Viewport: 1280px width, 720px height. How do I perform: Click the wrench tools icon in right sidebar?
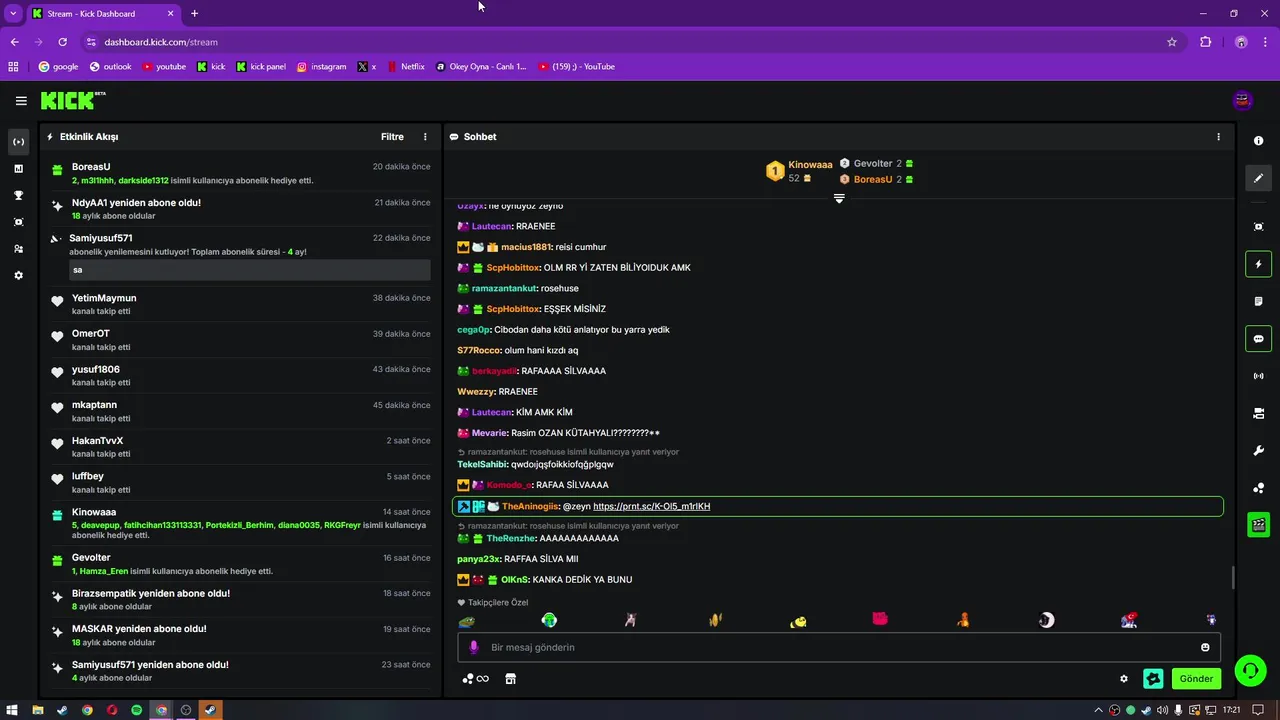click(x=1258, y=451)
